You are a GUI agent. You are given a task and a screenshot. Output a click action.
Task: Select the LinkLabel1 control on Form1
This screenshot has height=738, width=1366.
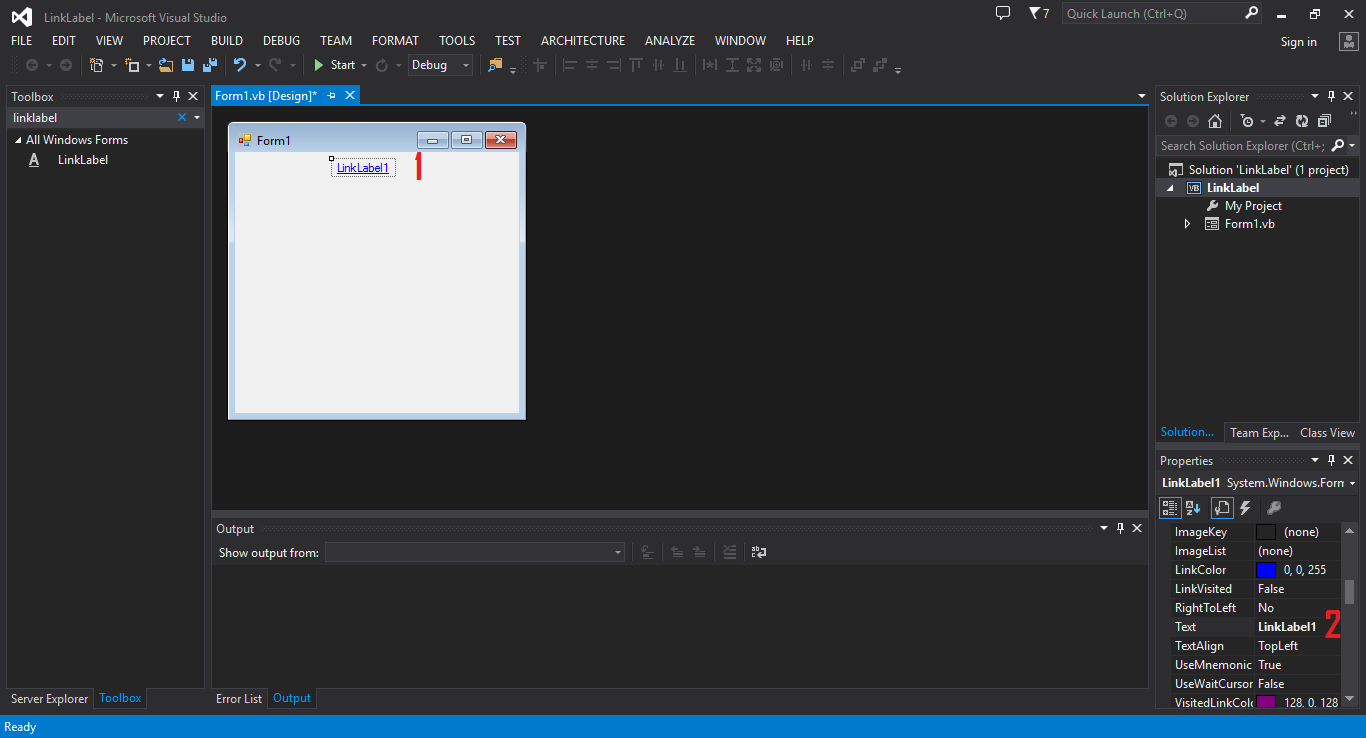[x=362, y=167]
